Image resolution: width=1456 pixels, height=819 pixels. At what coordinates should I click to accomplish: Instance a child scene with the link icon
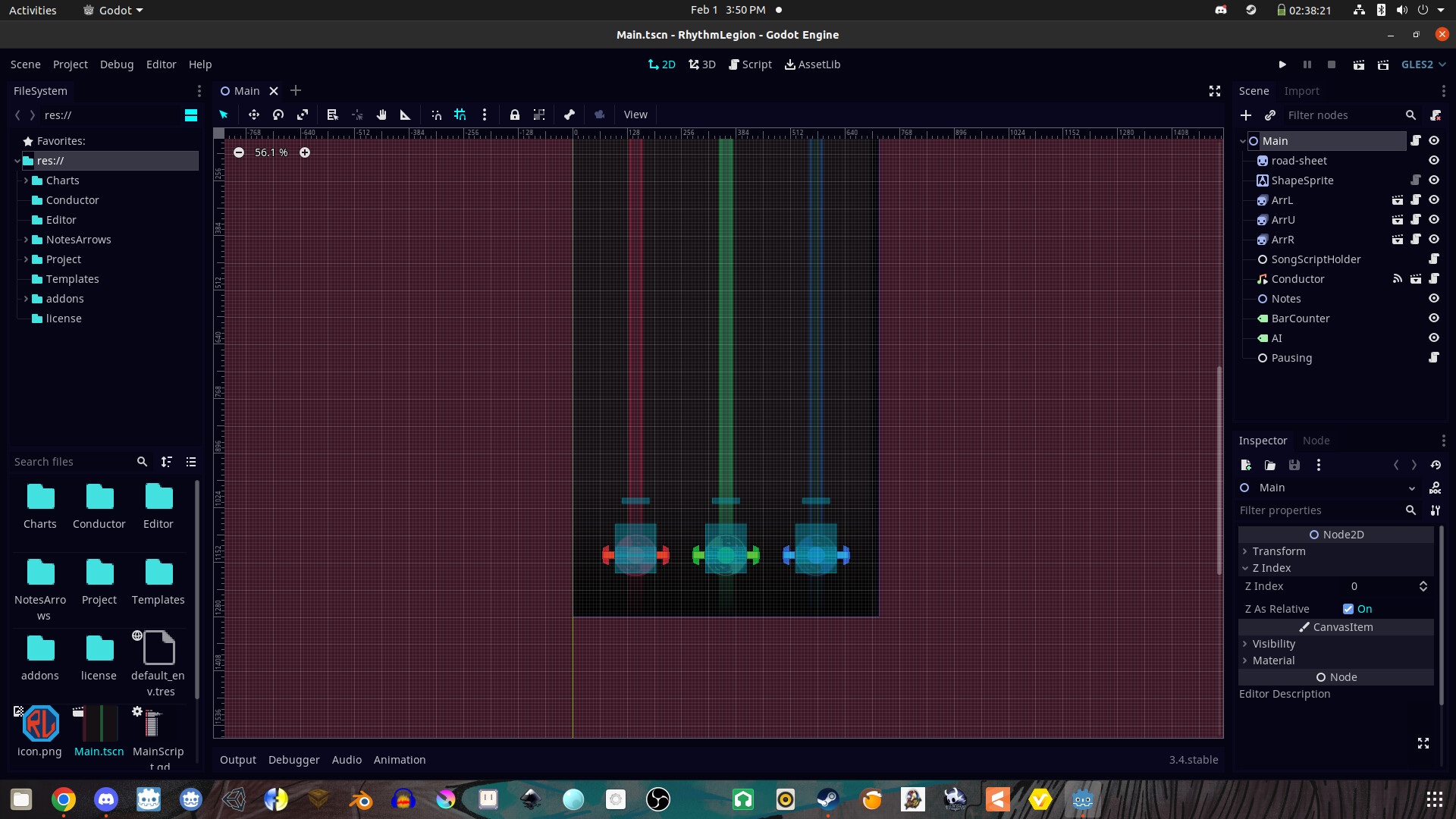[x=1270, y=115]
